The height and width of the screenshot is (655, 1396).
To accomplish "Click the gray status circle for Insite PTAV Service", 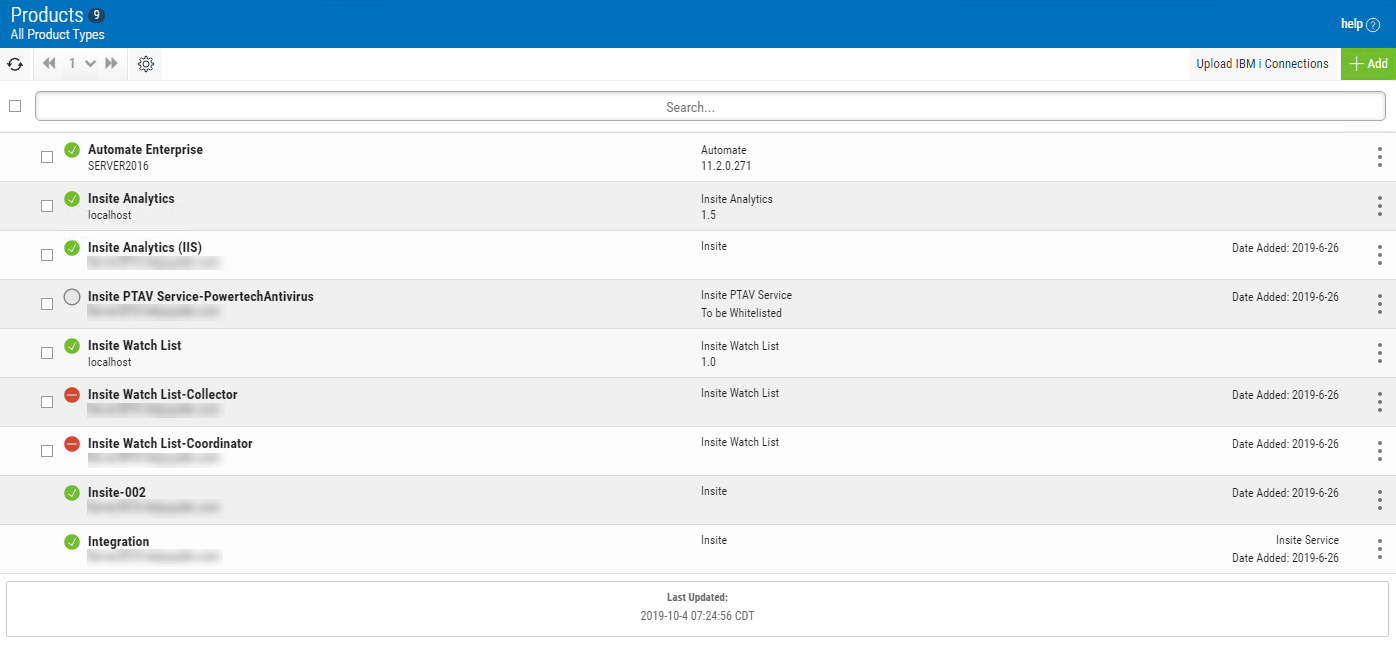I will click(72, 297).
